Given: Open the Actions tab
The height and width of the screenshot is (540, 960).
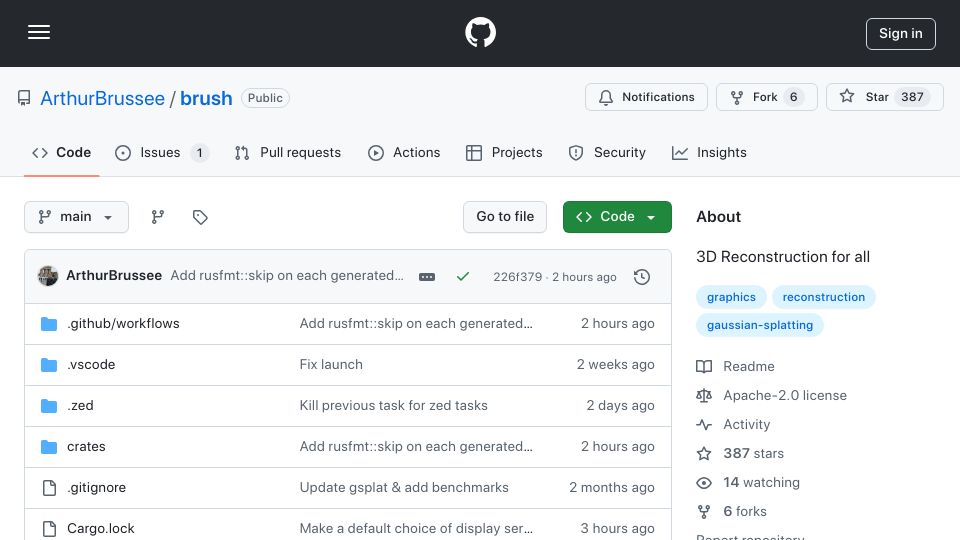Looking at the screenshot, I should point(404,152).
